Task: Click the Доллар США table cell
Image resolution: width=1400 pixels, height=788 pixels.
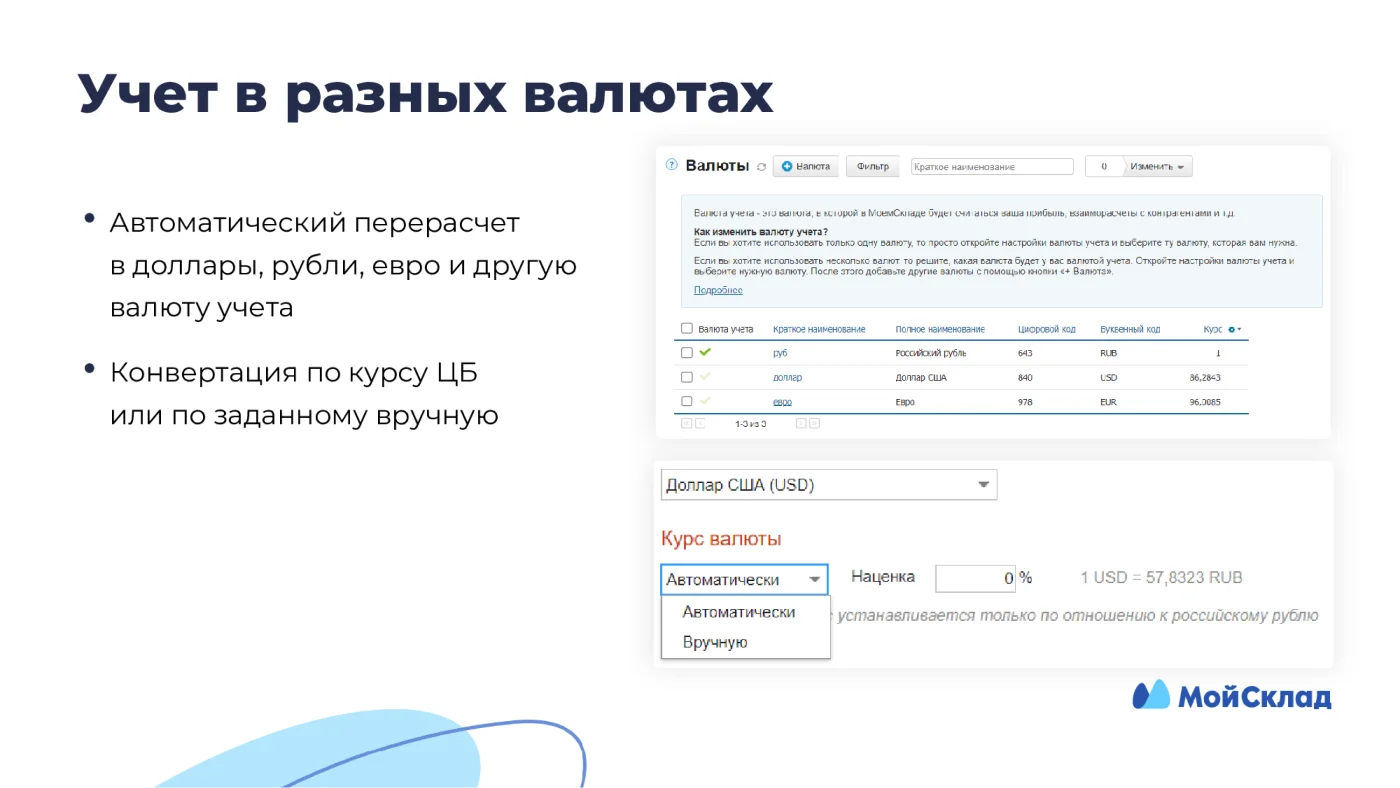Action: point(921,378)
